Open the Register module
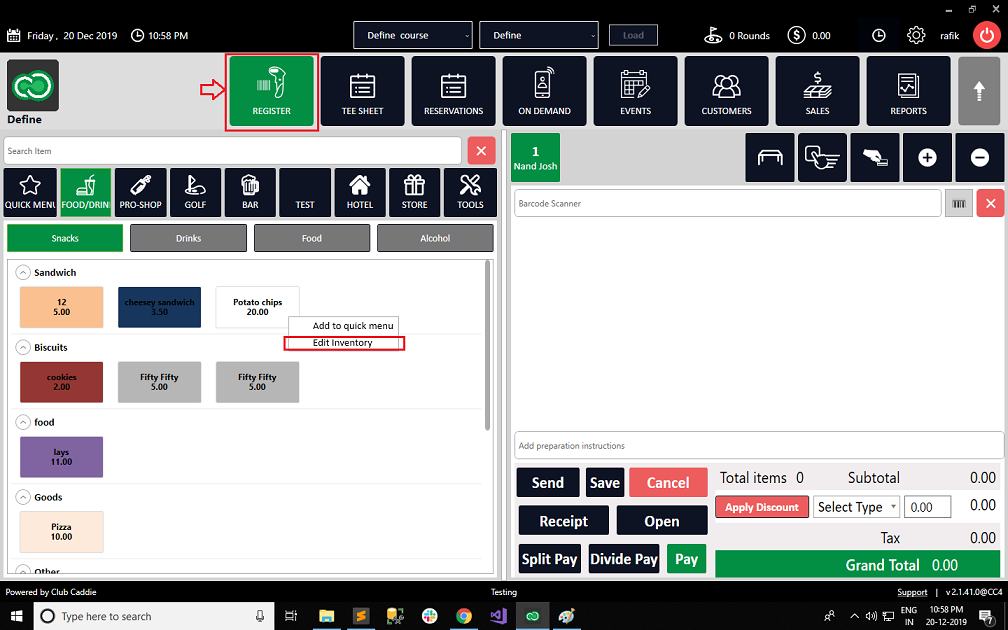The width and height of the screenshot is (1008, 630). 271,91
